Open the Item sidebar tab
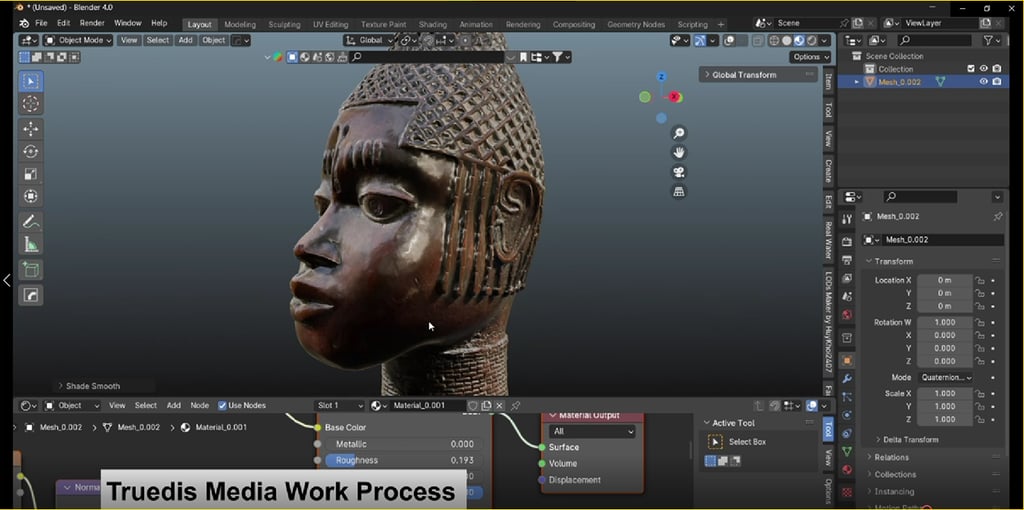Image resolution: width=1024 pixels, height=510 pixels. 828,81
